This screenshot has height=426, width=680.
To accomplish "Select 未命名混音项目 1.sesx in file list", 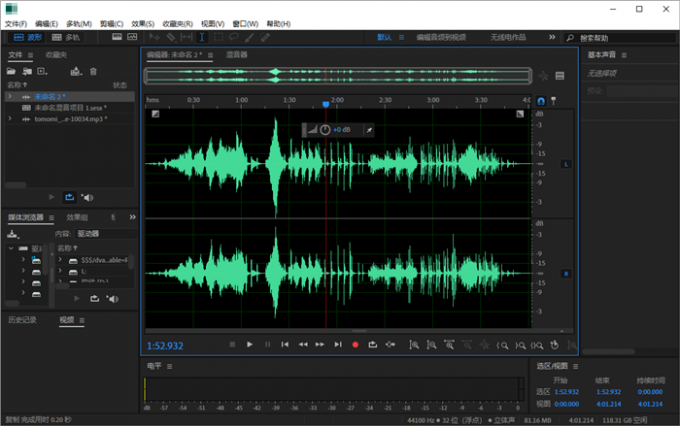I will 70,108.
